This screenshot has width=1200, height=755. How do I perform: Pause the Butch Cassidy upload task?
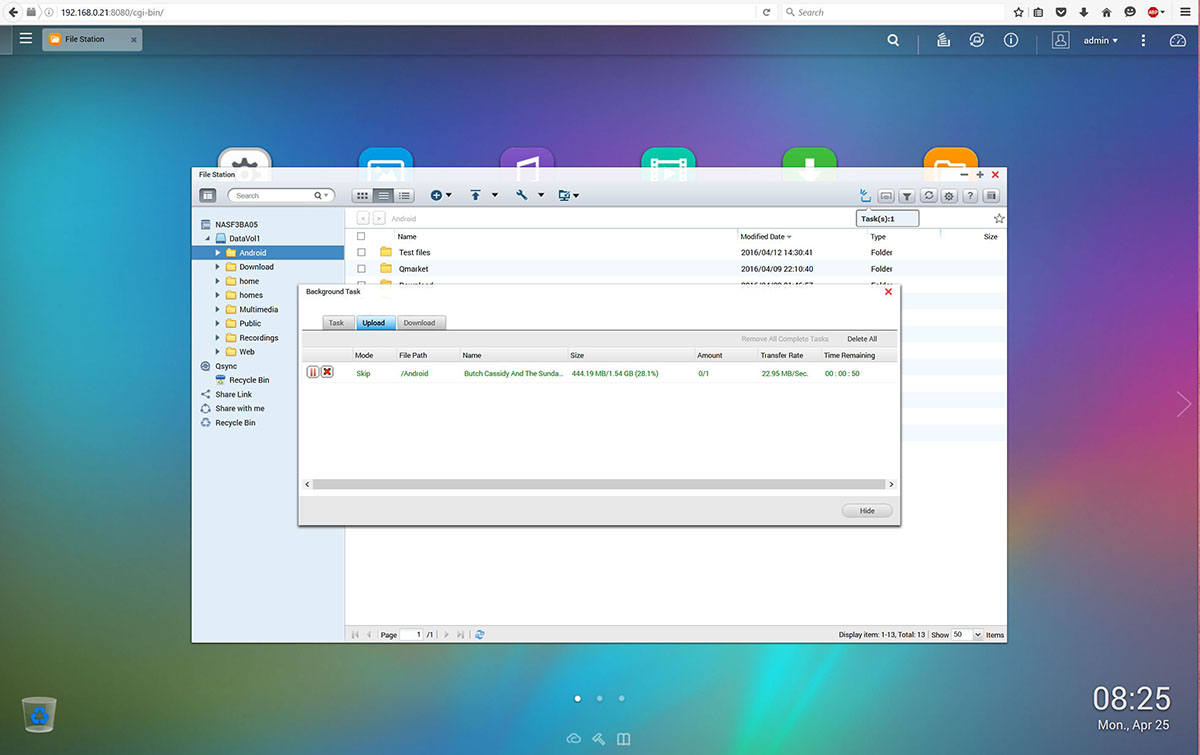(313, 372)
